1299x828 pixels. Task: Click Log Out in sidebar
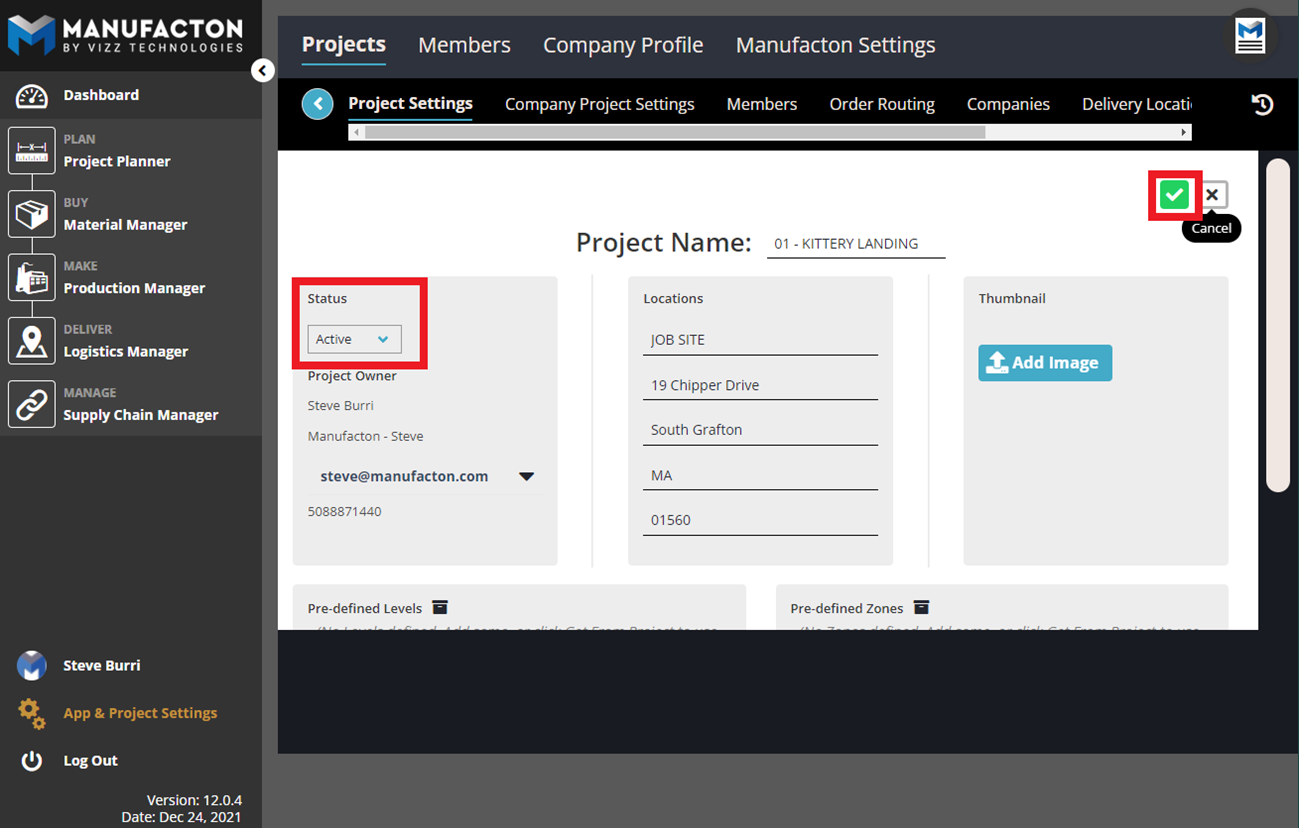[90, 760]
